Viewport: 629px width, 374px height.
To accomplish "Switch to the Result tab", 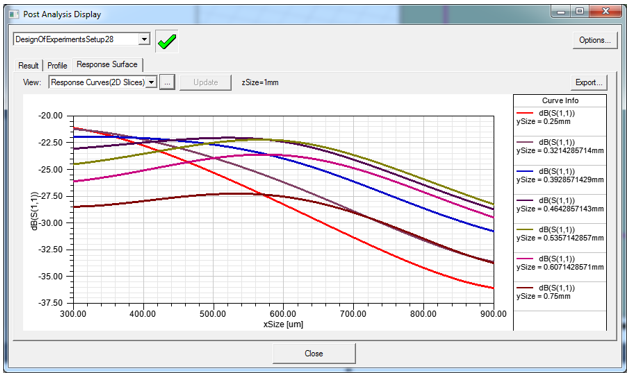I will click(28, 65).
